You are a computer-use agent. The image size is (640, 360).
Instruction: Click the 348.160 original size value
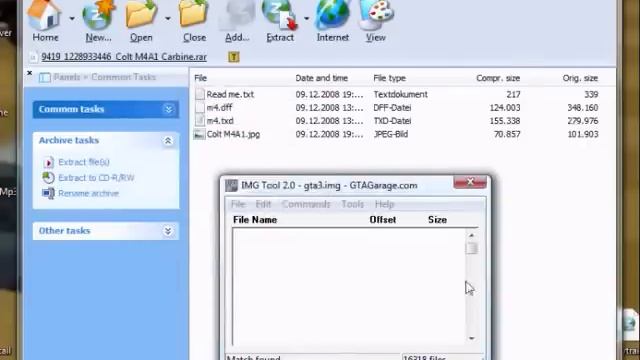[582, 108]
